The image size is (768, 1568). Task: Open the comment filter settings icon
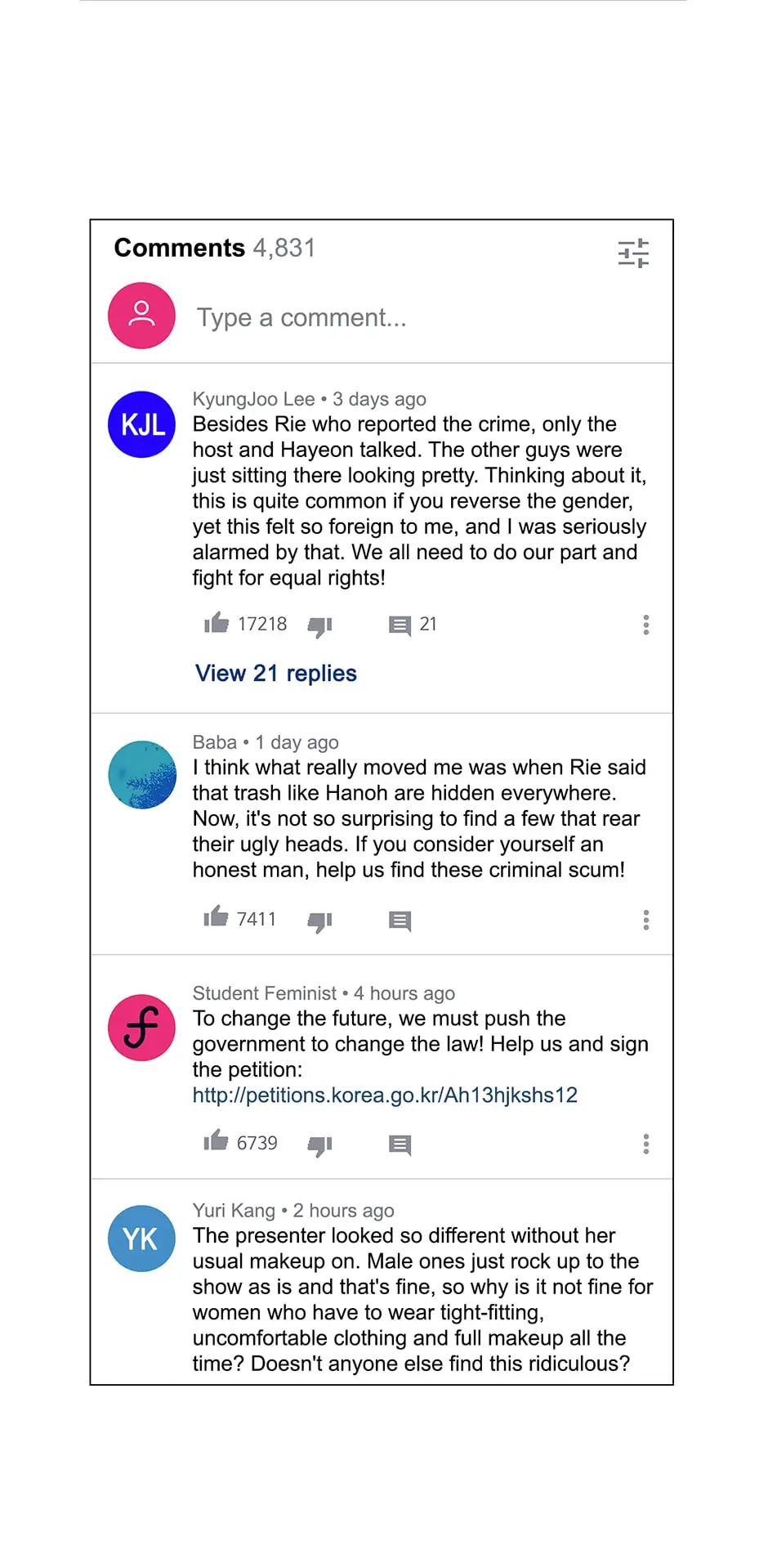pyautogui.click(x=633, y=253)
